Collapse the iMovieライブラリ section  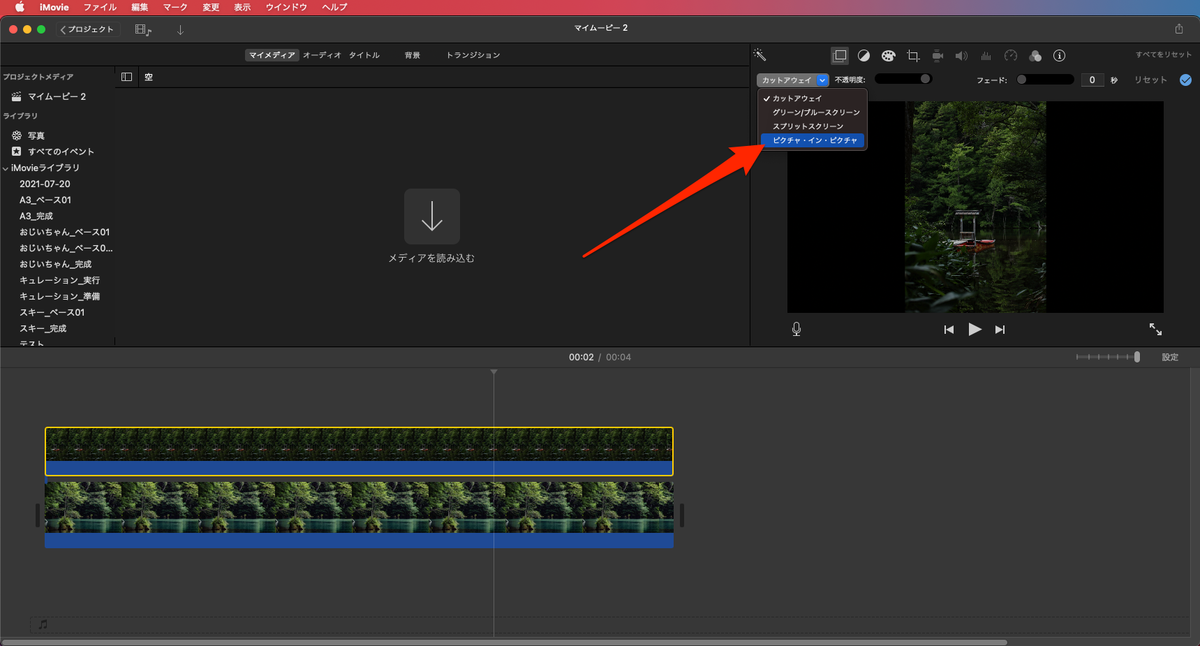point(5,168)
